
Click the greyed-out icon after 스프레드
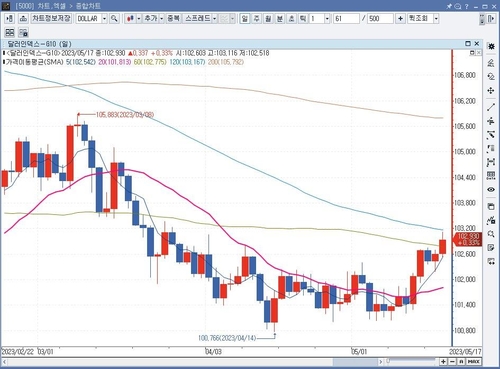[x=225, y=19]
